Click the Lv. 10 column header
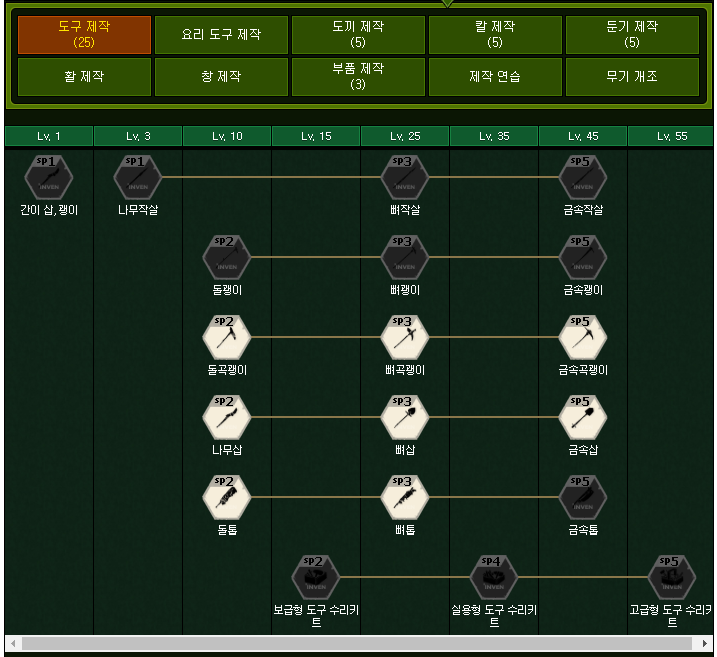The width and height of the screenshot is (717, 657). [x=227, y=136]
